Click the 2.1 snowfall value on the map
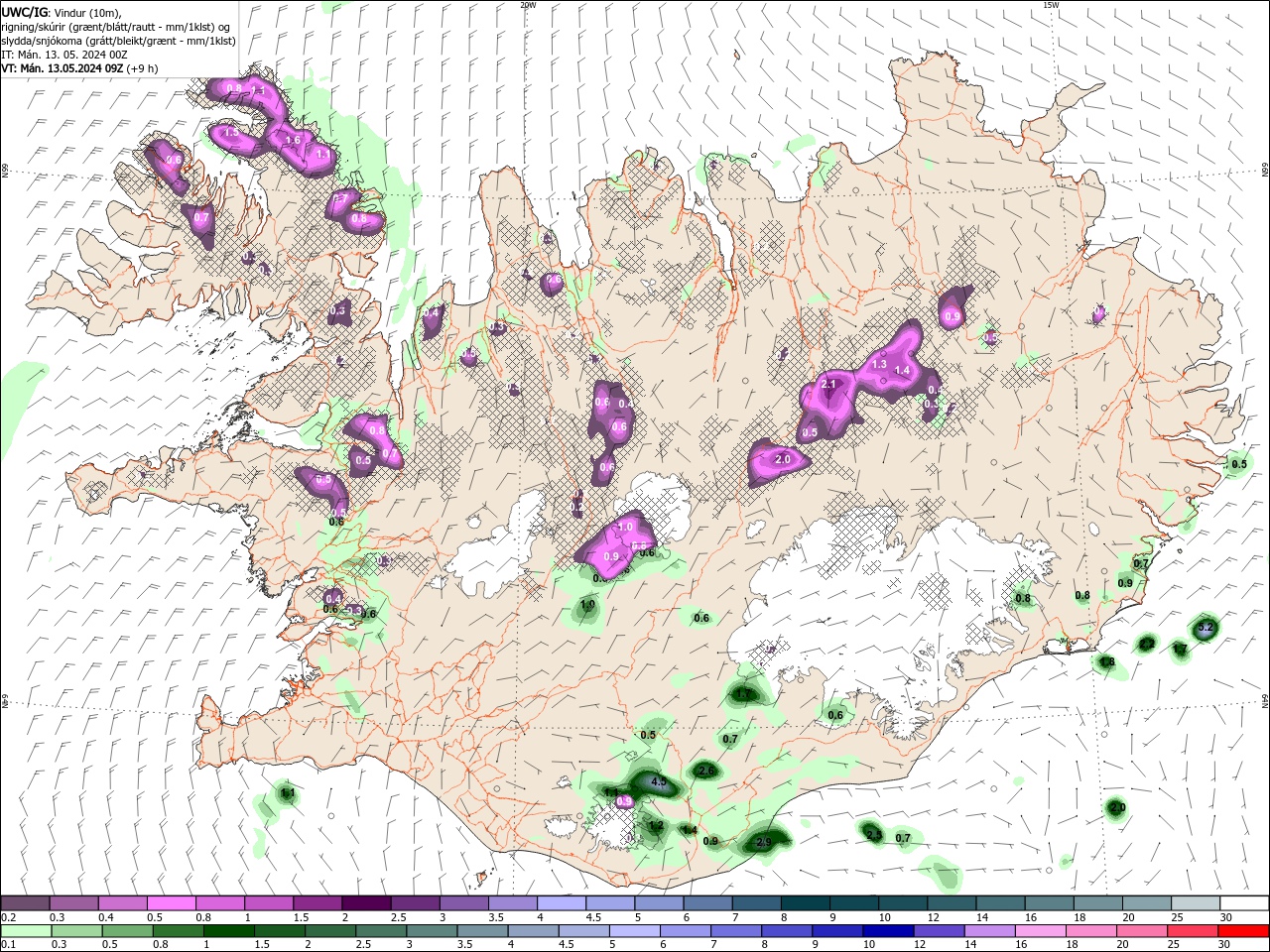Viewport: 1270px width, 952px height. (829, 384)
